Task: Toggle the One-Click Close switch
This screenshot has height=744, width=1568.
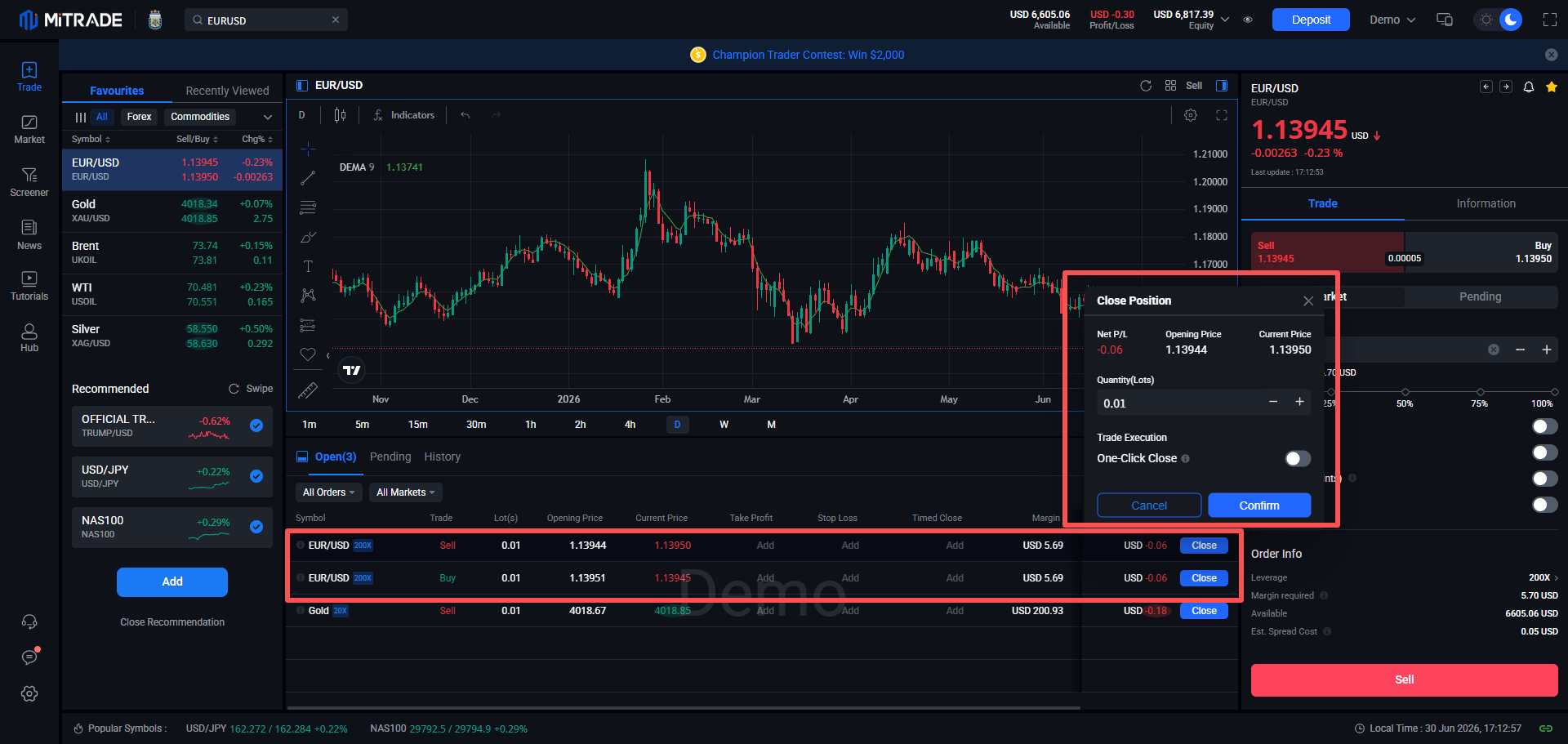Action: point(1298,459)
